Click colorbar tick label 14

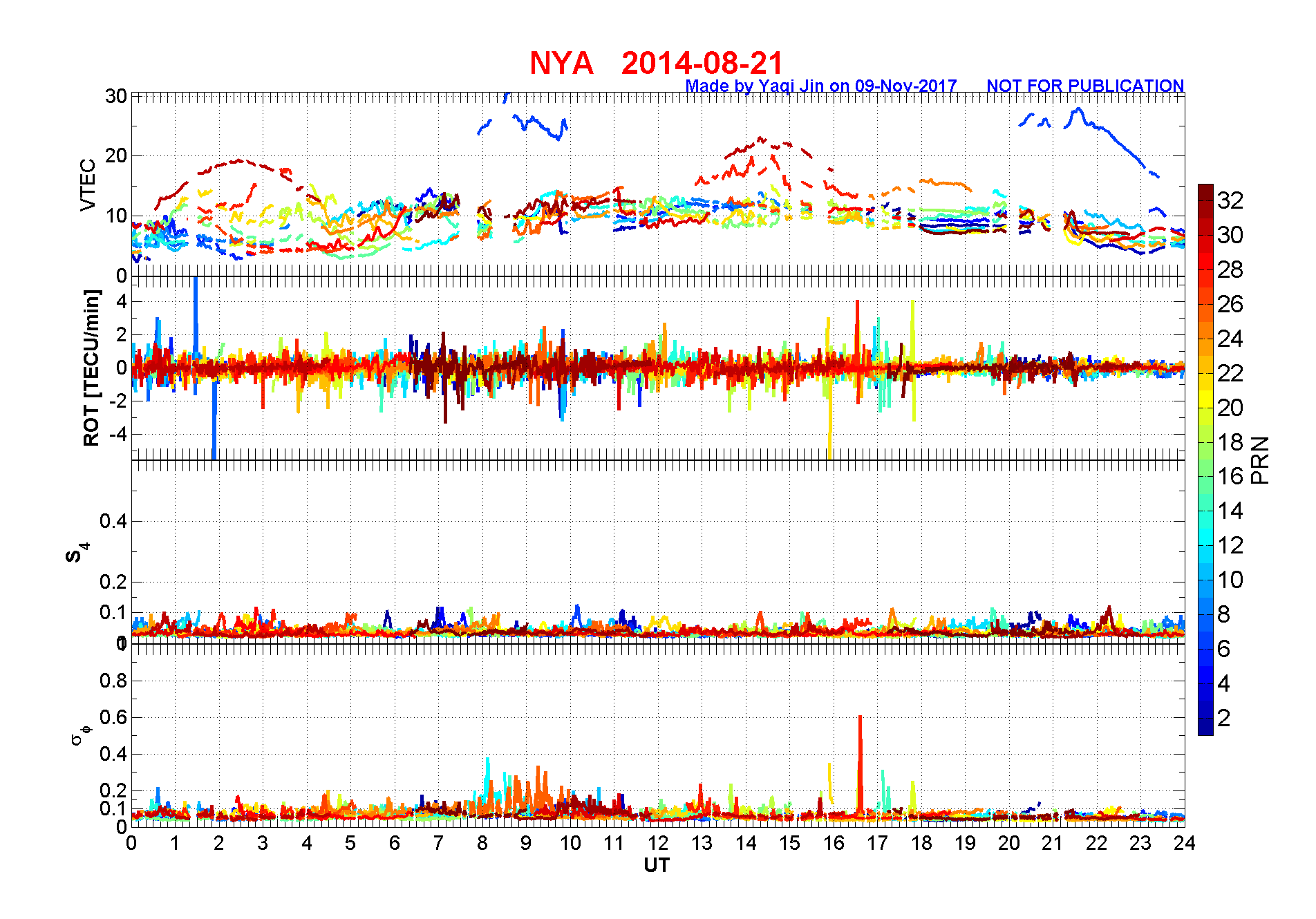click(x=1230, y=511)
